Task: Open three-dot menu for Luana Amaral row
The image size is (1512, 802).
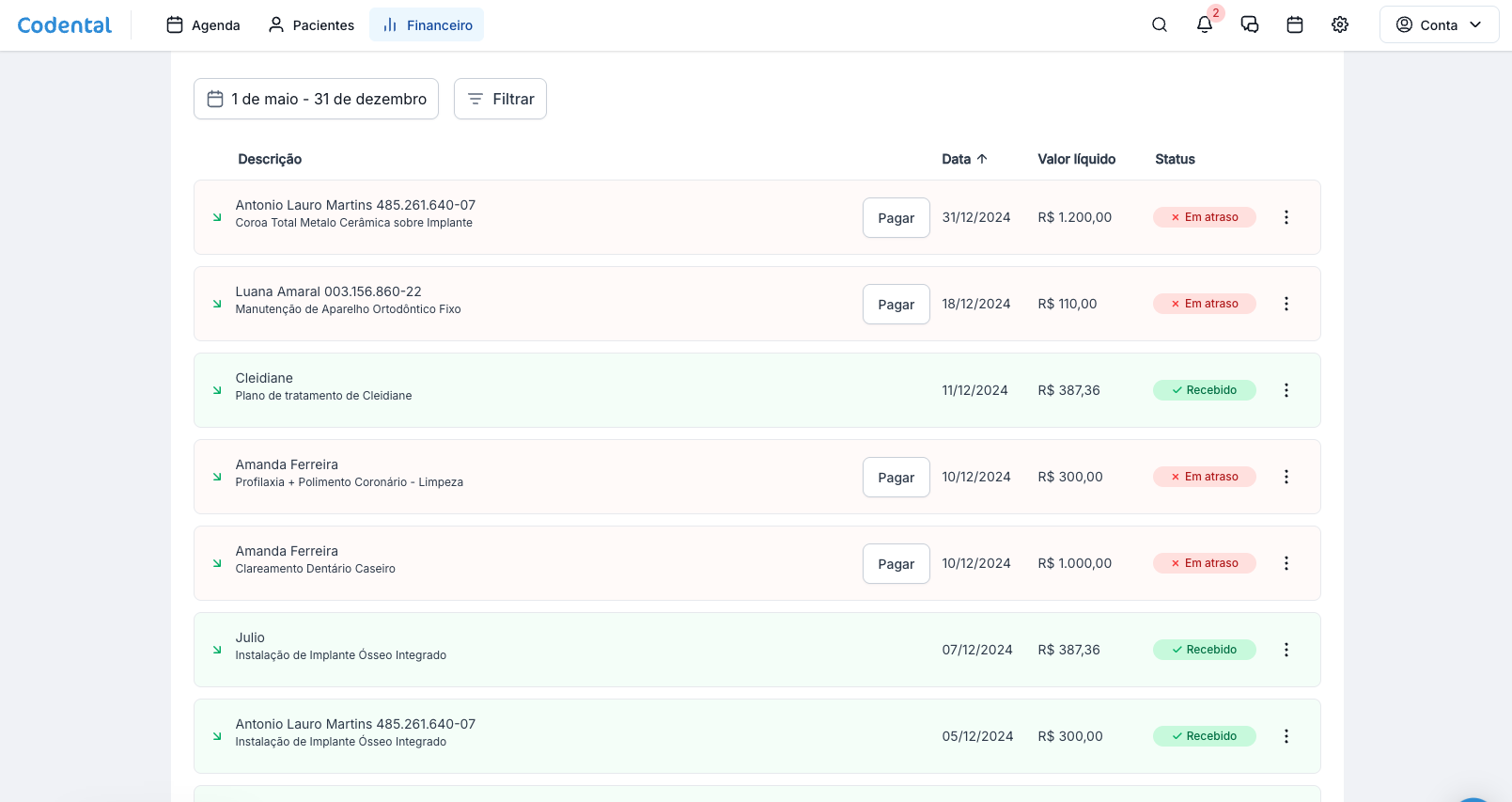Action: click(x=1286, y=304)
